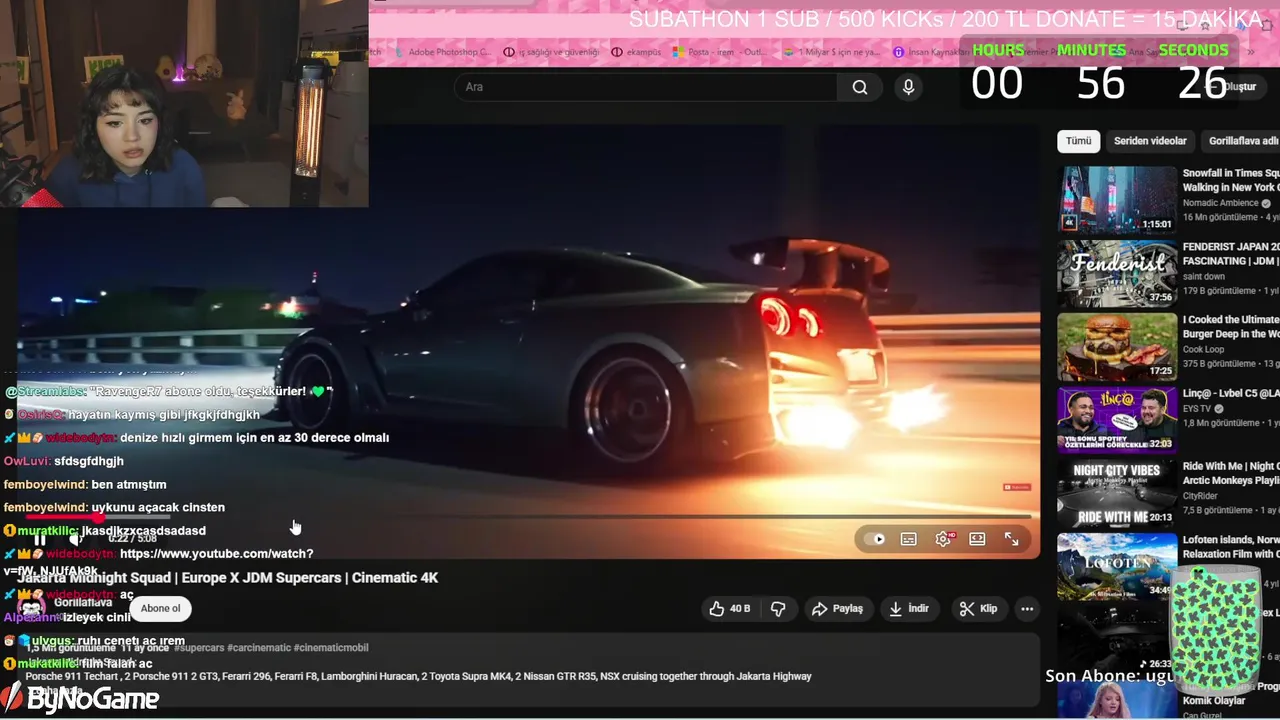Viewport: 1280px width, 720px height.
Task: Select the Tümü filter chip
Action: tap(1078, 141)
